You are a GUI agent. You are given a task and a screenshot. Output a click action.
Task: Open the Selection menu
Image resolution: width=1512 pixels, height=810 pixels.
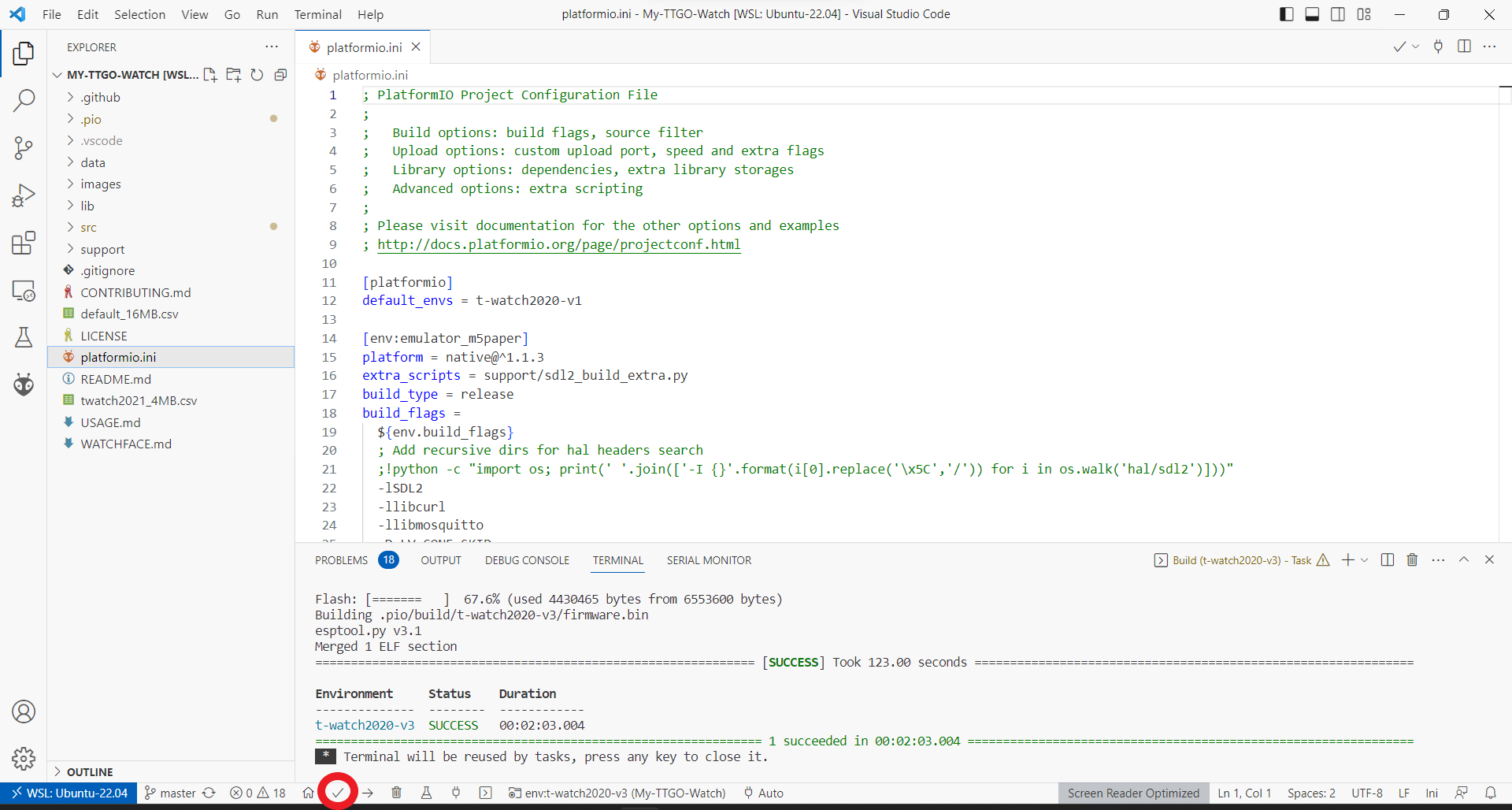click(139, 14)
